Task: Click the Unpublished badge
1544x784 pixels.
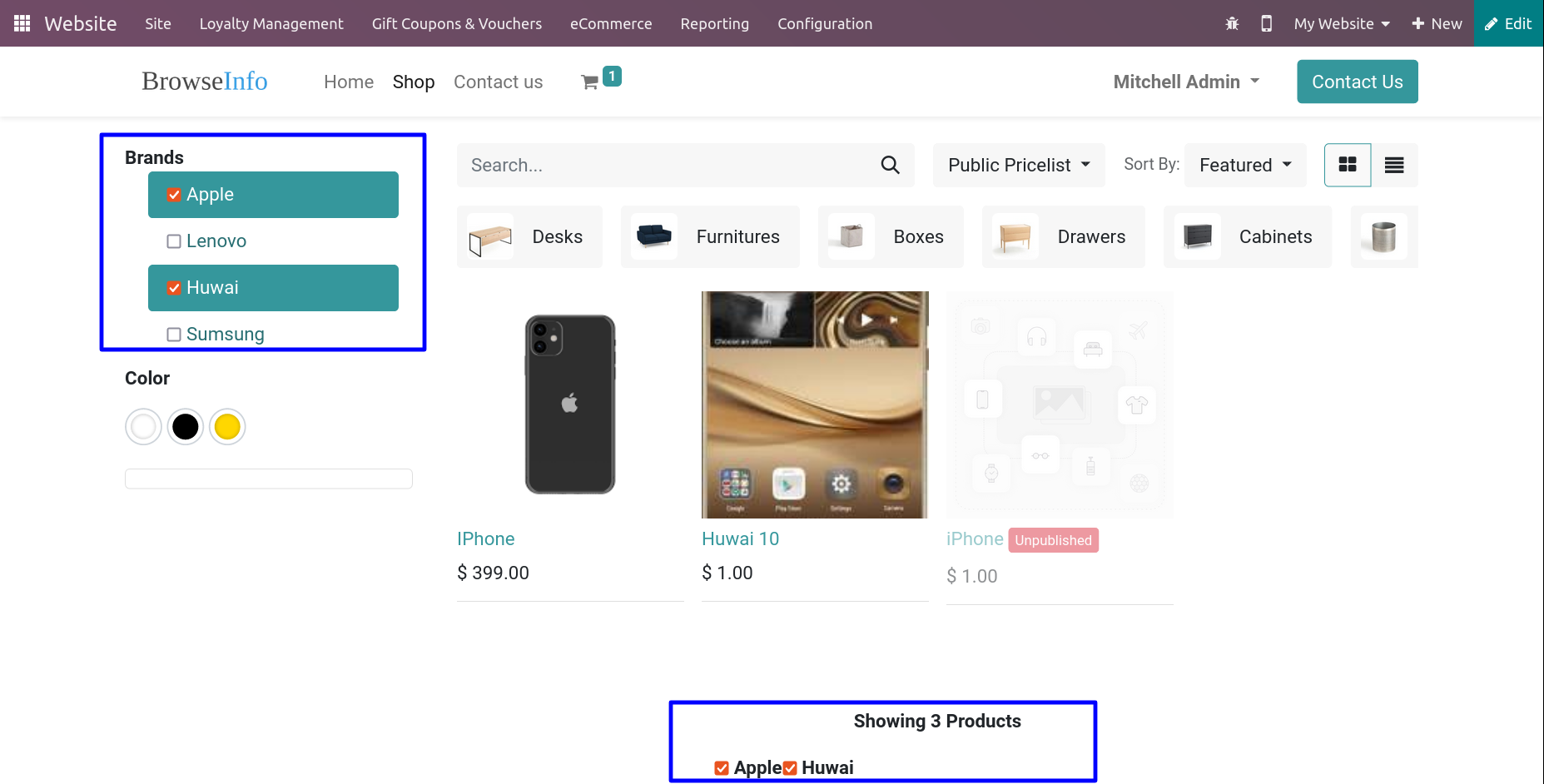Action: [x=1054, y=540]
